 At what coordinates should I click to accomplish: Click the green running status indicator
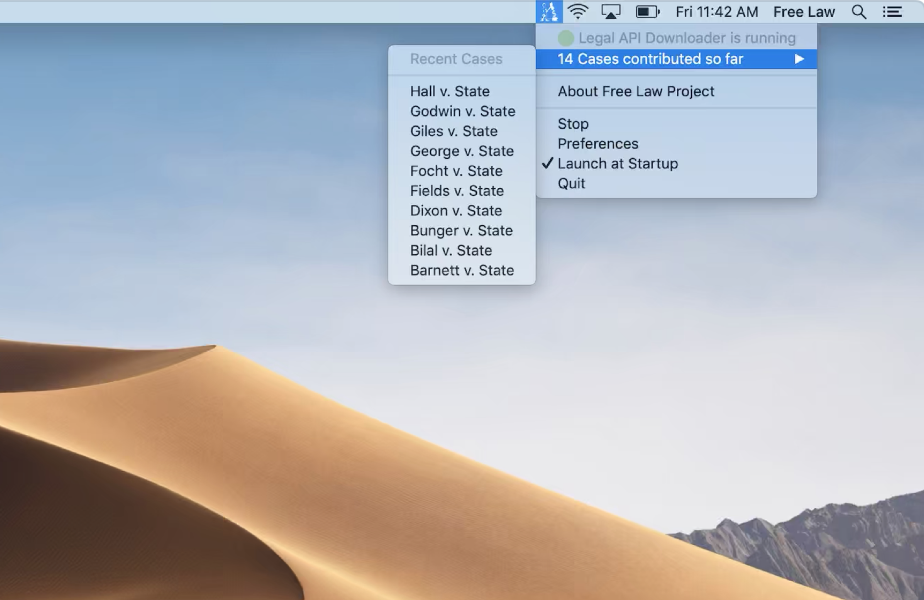(x=566, y=38)
